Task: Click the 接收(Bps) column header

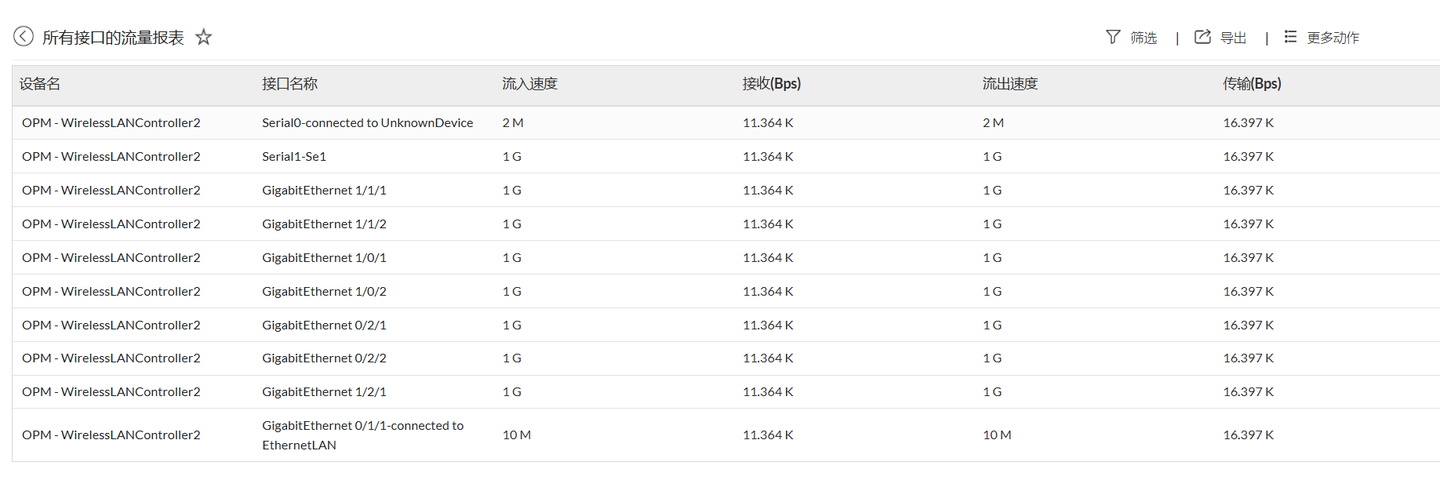Action: click(x=772, y=84)
